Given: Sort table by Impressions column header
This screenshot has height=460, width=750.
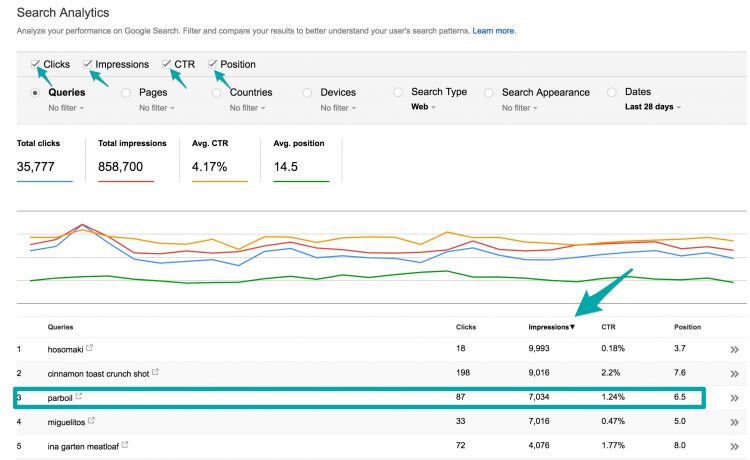Looking at the screenshot, I should [x=551, y=327].
